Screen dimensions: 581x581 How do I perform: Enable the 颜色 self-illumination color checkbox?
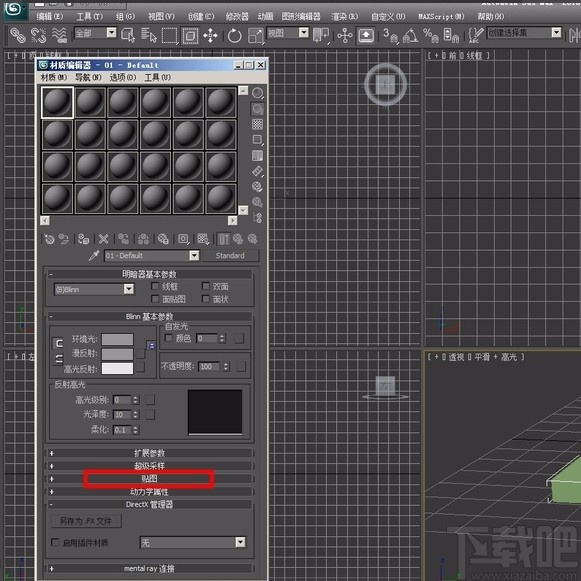pos(169,338)
